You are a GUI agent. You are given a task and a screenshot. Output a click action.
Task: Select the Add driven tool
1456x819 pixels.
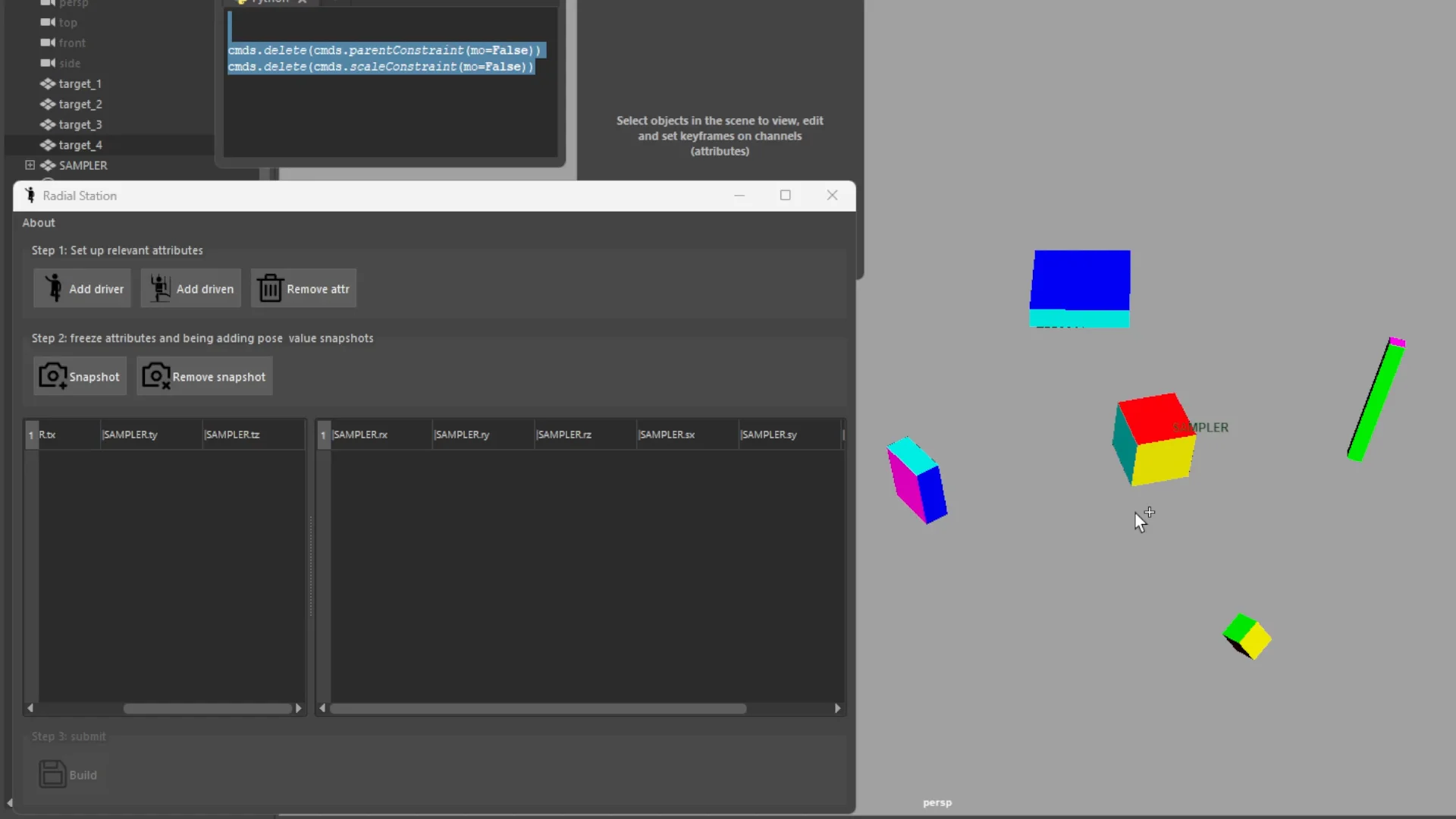190,288
